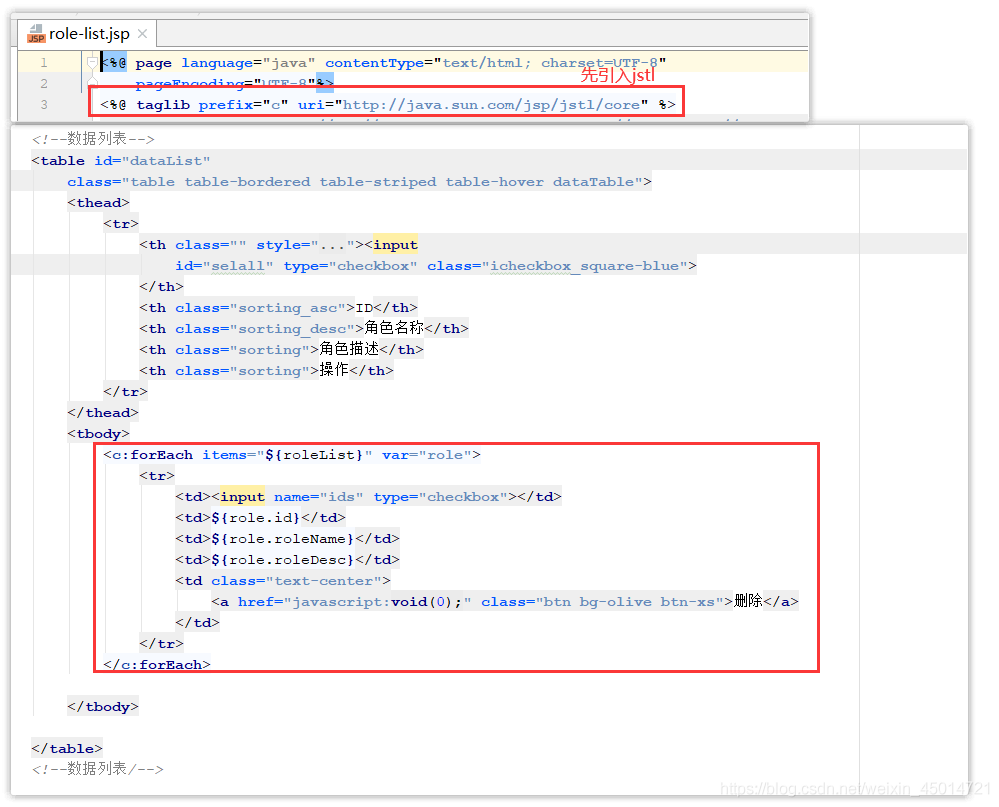Screen dimensions: 999x807
Task: Close the role-list.jsp tab
Action: (143, 34)
